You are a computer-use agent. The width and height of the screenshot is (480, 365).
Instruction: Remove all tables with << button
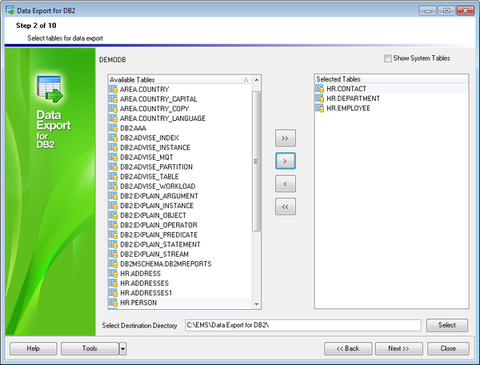(285, 207)
